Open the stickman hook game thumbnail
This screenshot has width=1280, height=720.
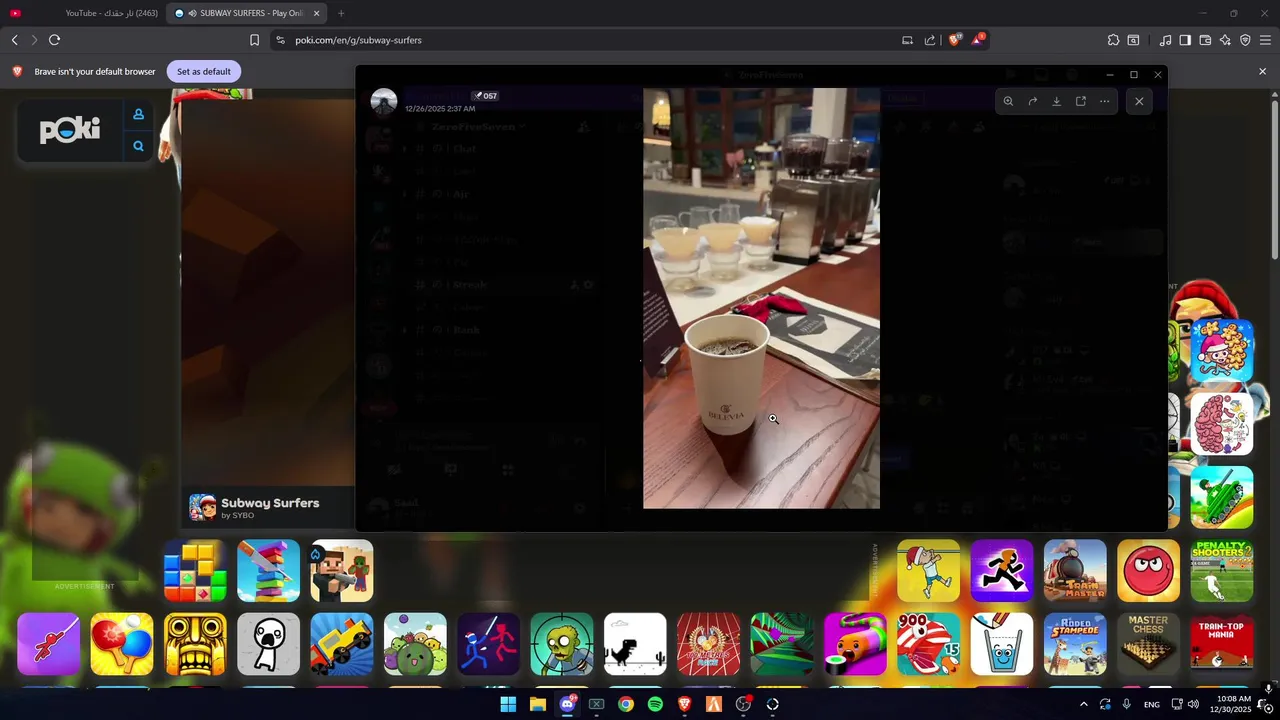pos(48,644)
